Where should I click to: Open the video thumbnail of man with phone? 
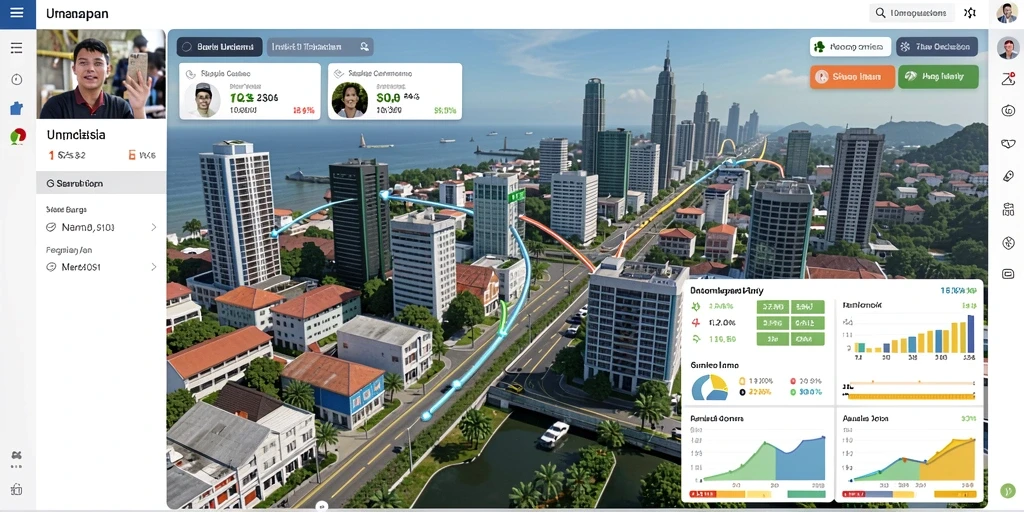[x=101, y=74]
